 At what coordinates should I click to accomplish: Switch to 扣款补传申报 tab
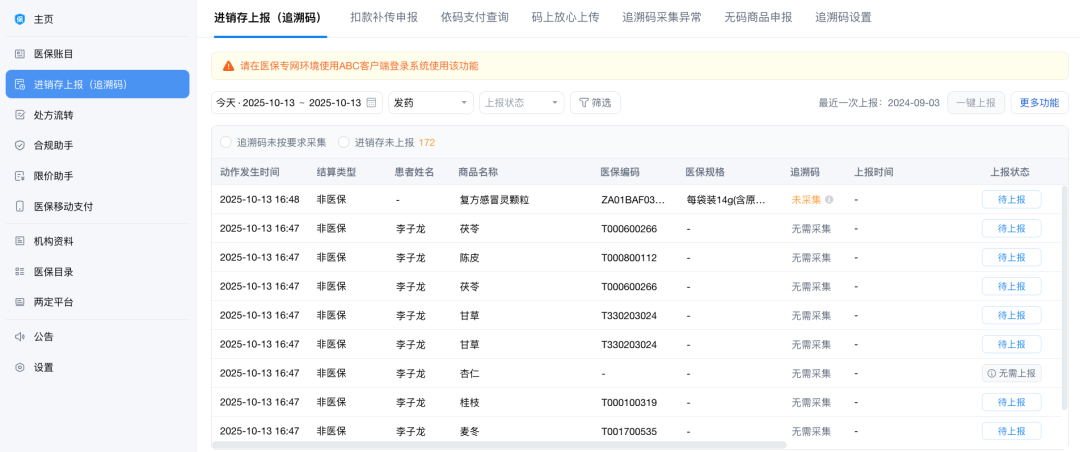[x=384, y=17]
